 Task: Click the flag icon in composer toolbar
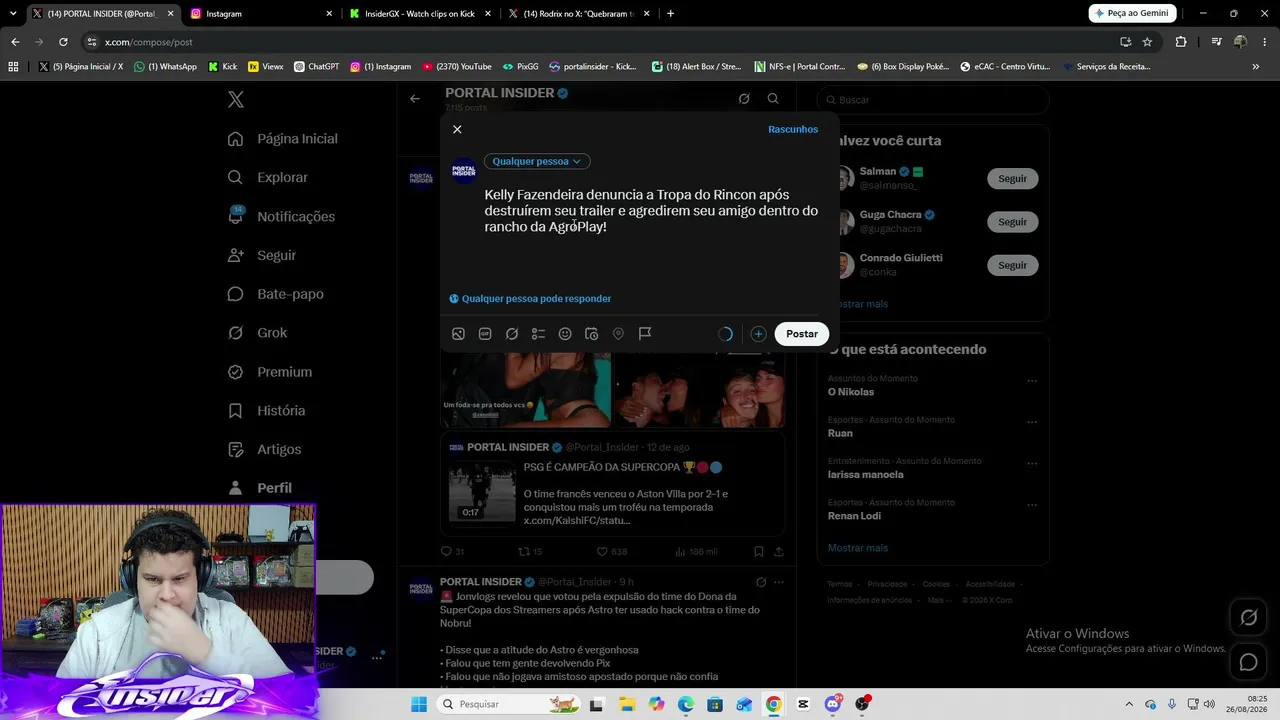pos(645,334)
